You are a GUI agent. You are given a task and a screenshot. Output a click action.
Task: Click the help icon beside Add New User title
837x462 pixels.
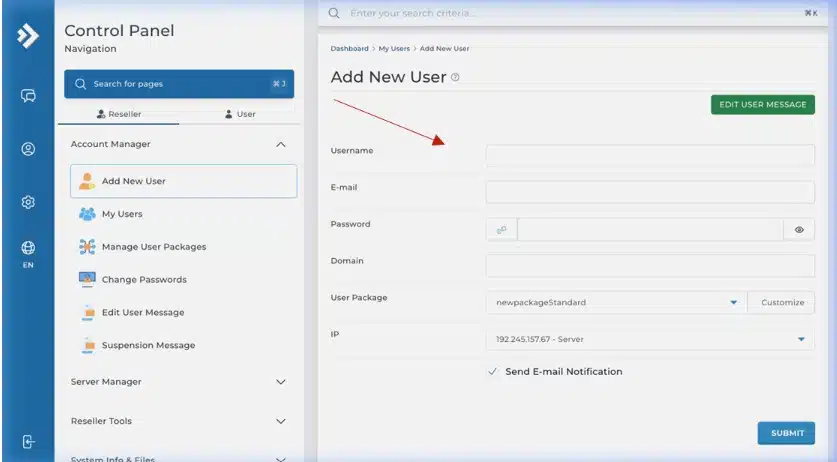tap(455, 77)
